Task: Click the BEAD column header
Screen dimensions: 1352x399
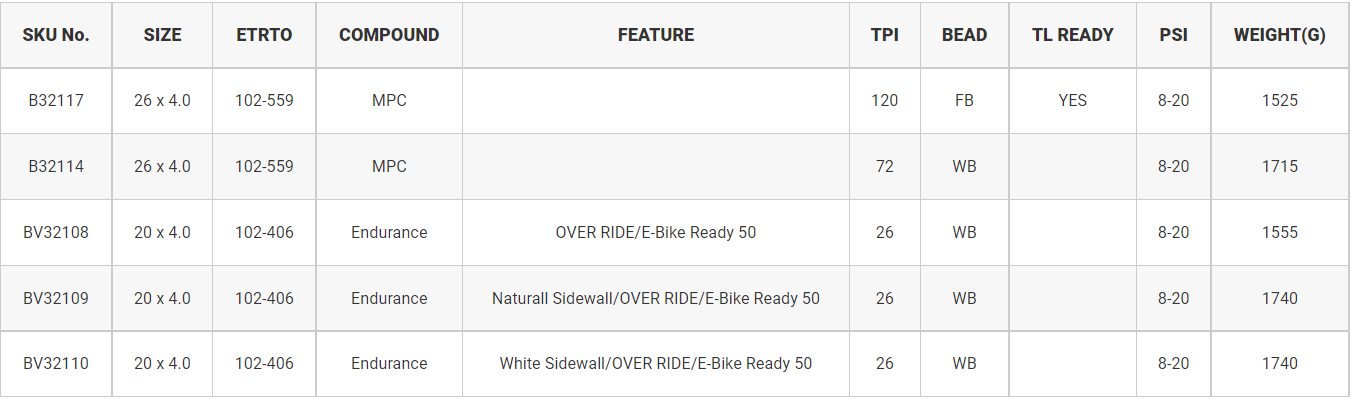Action: click(x=964, y=35)
